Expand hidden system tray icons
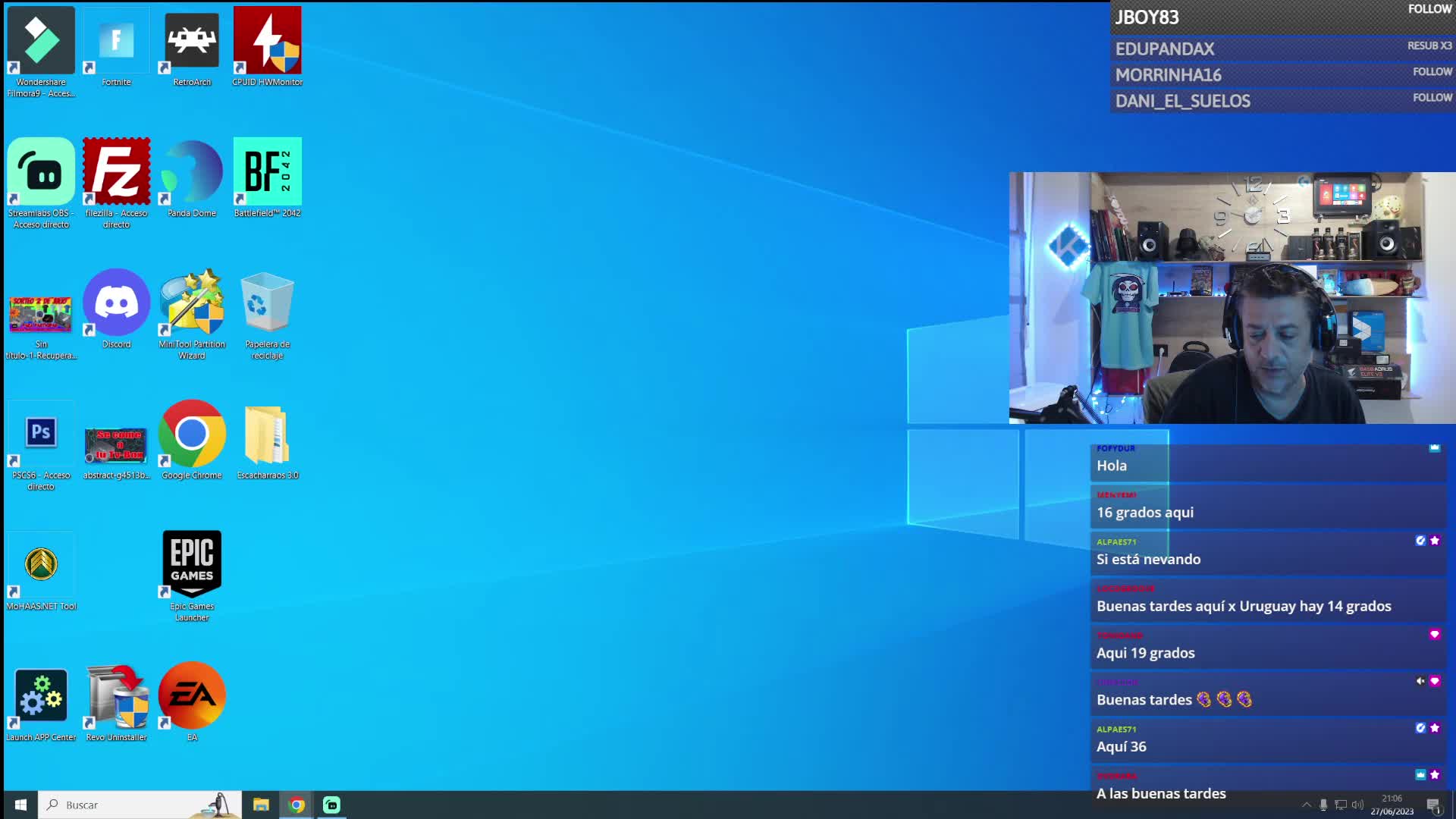This screenshot has height=819, width=1456. click(x=1306, y=805)
